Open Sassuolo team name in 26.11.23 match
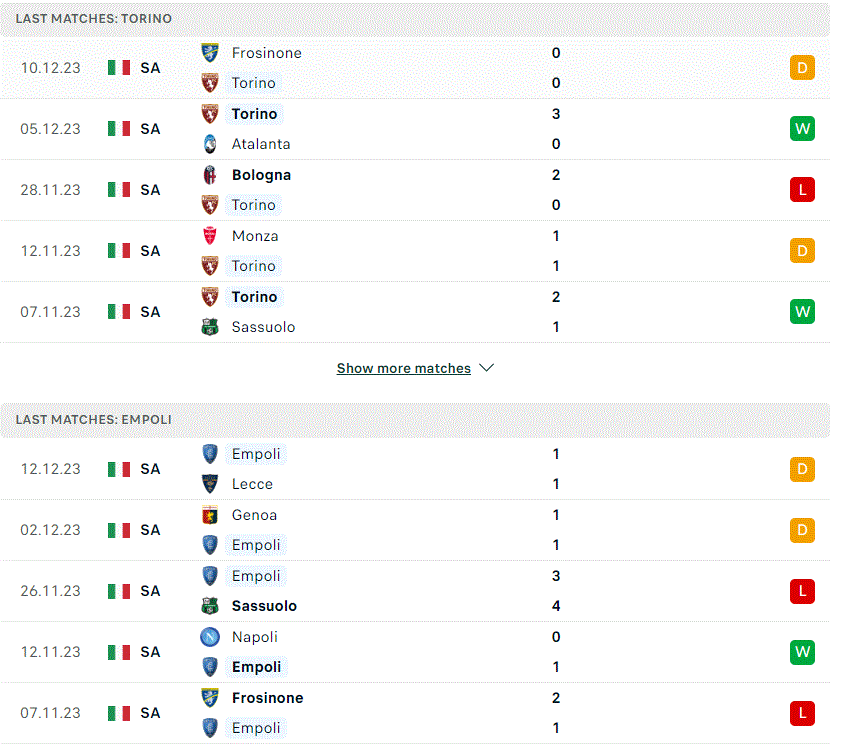The image size is (845, 745). [x=264, y=606]
